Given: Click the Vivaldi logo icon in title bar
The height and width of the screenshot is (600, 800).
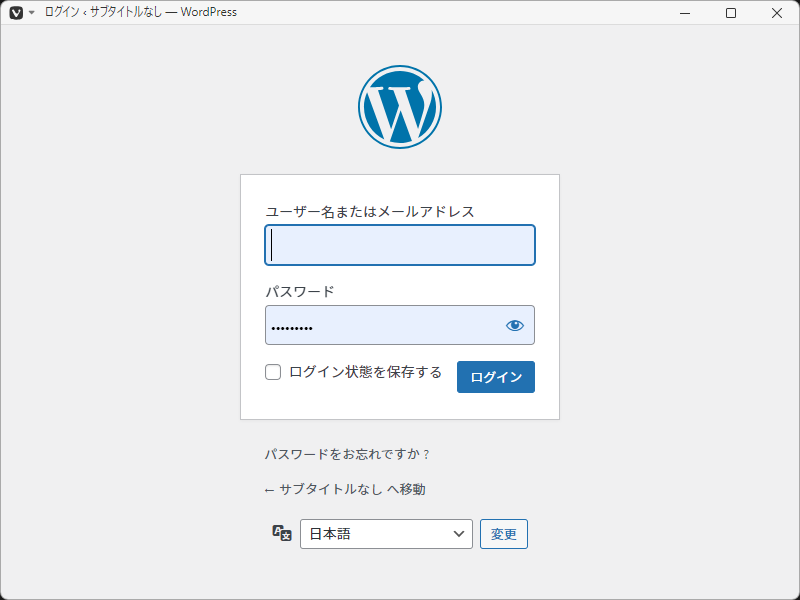Looking at the screenshot, I should (16, 13).
